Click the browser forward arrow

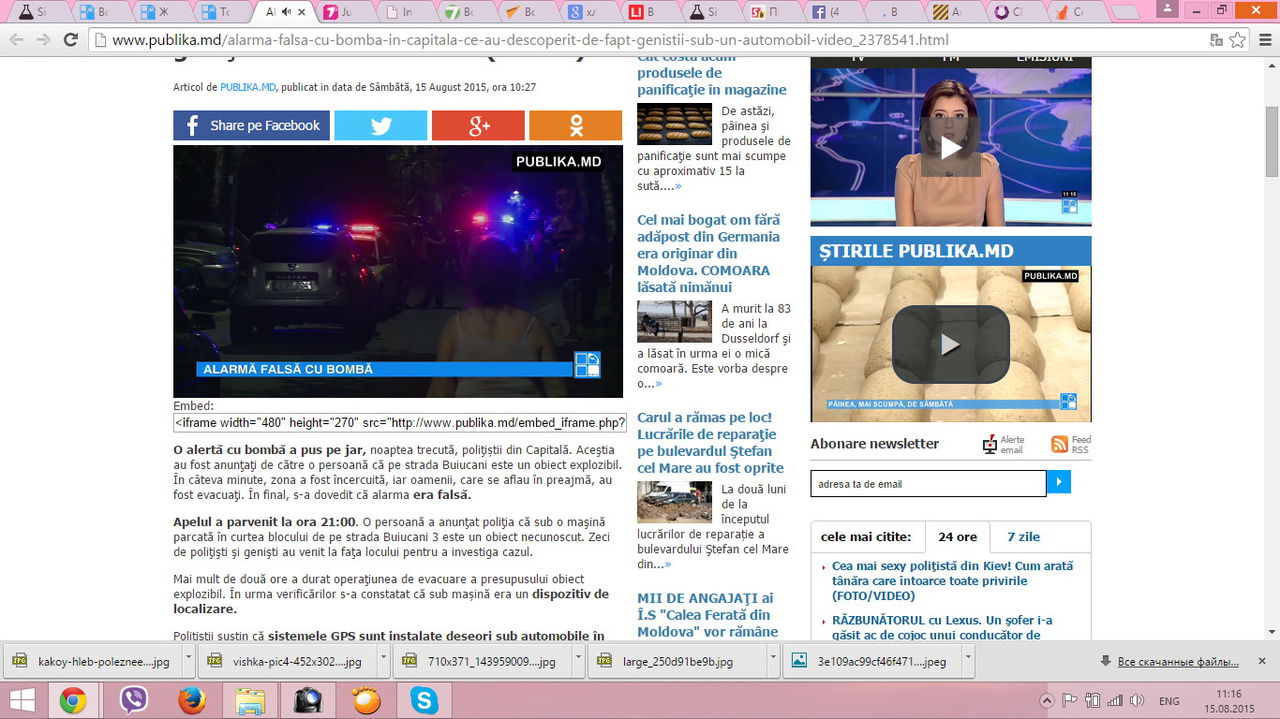[x=43, y=40]
